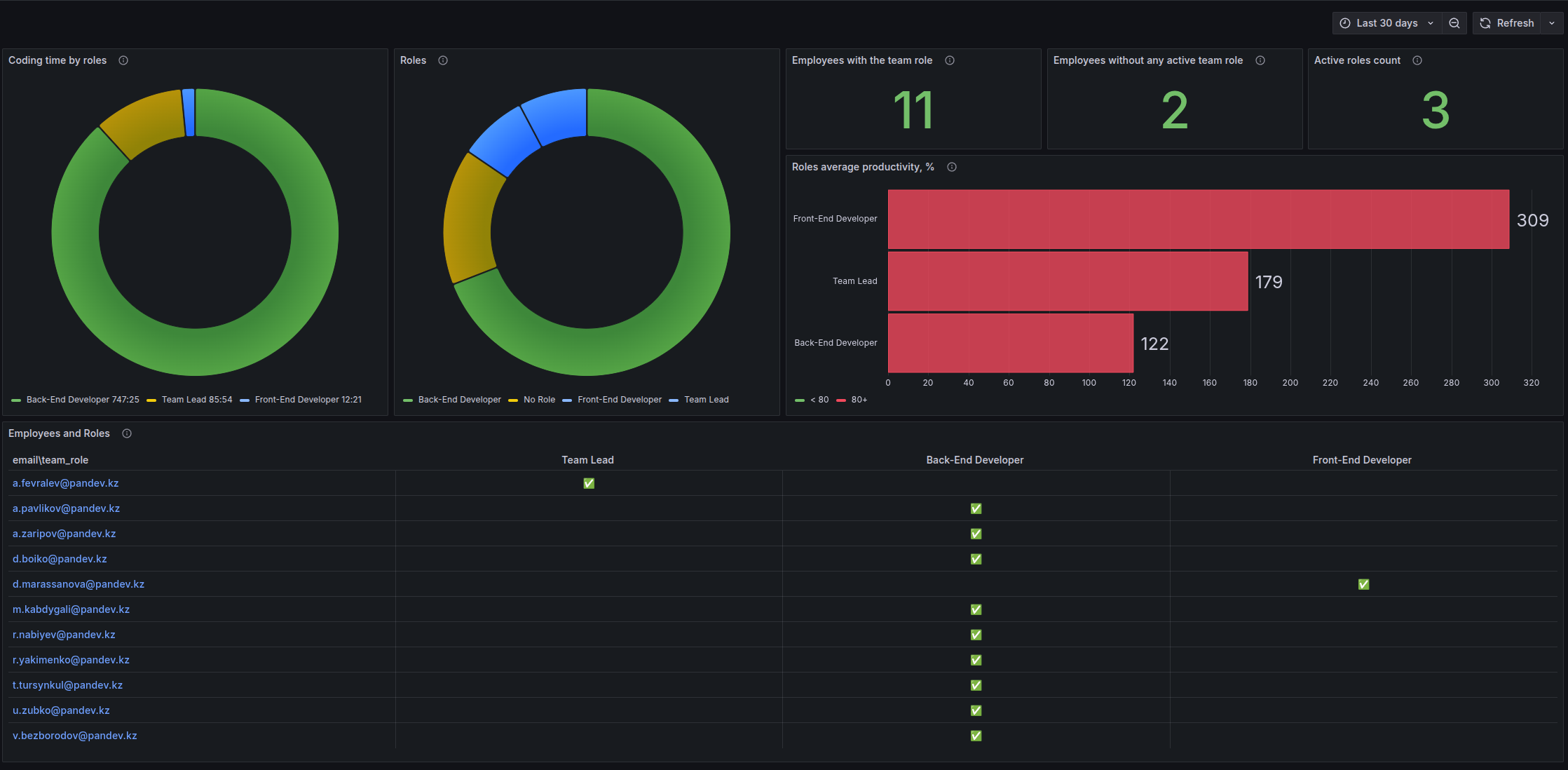Open Employees and Roles panel title menu
Screen dimensions: 1568x770
pyautogui.click(x=59, y=433)
